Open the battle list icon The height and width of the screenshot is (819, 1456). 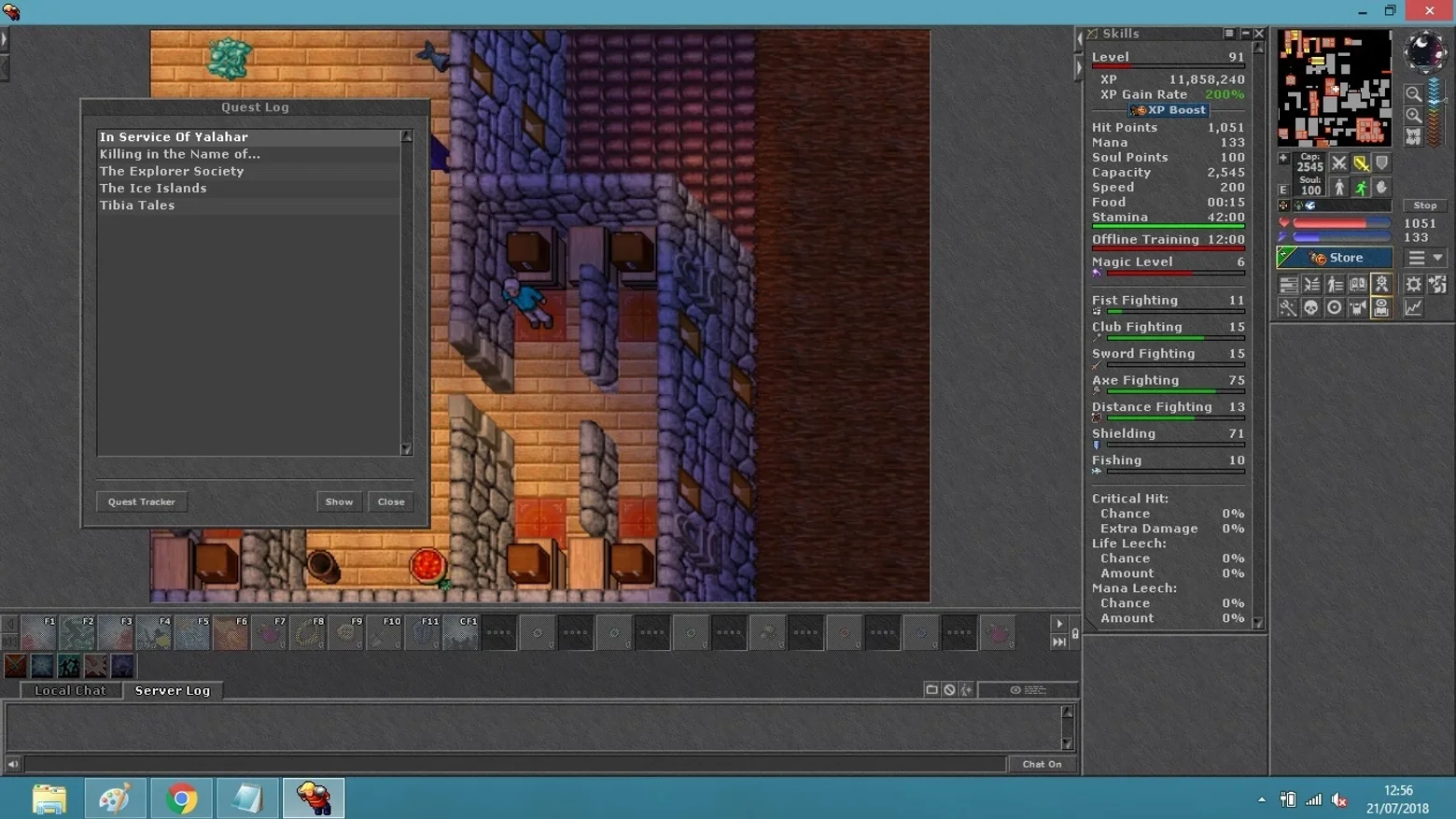(x=1311, y=285)
